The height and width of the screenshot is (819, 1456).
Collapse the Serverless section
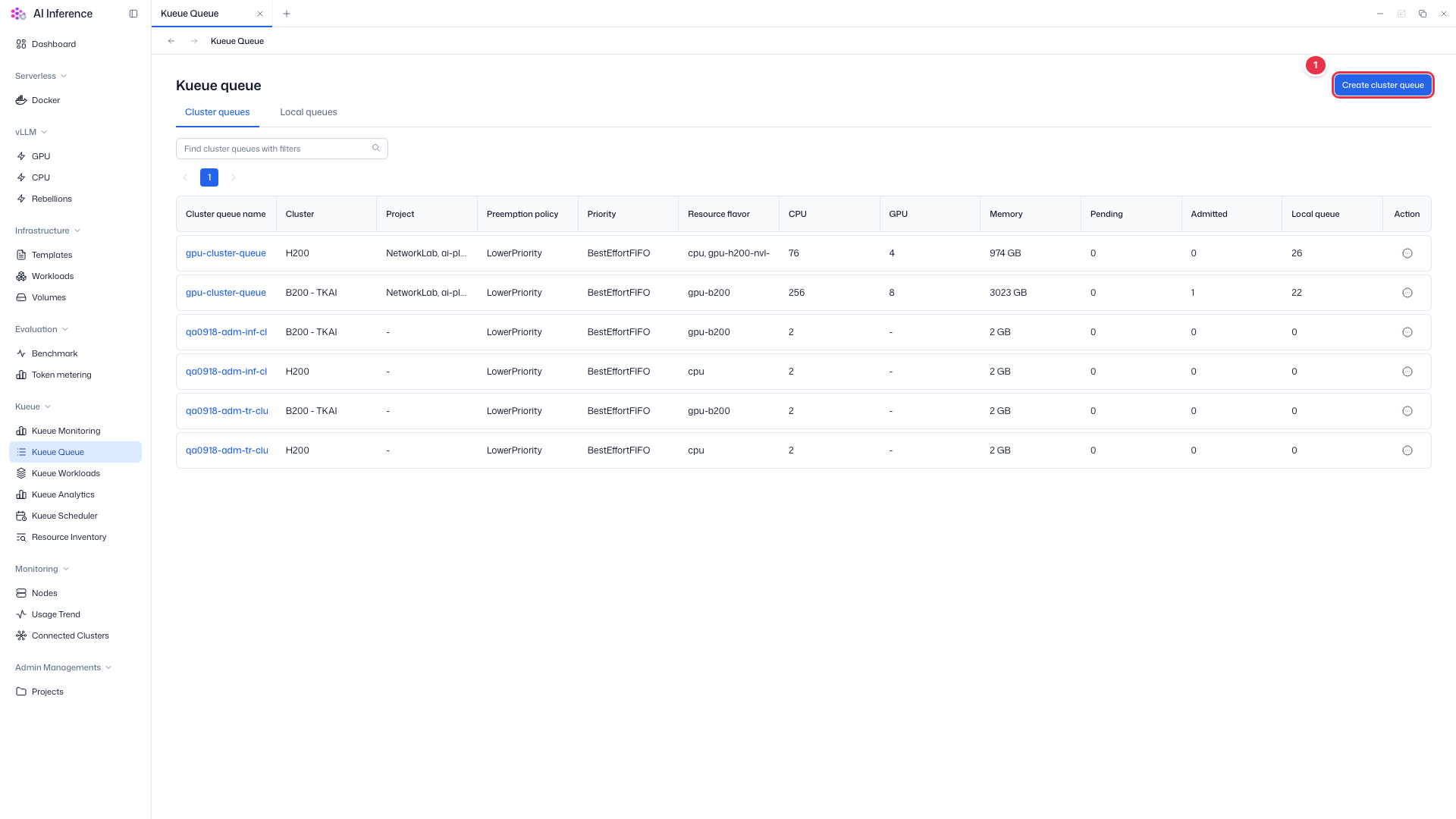click(x=41, y=76)
